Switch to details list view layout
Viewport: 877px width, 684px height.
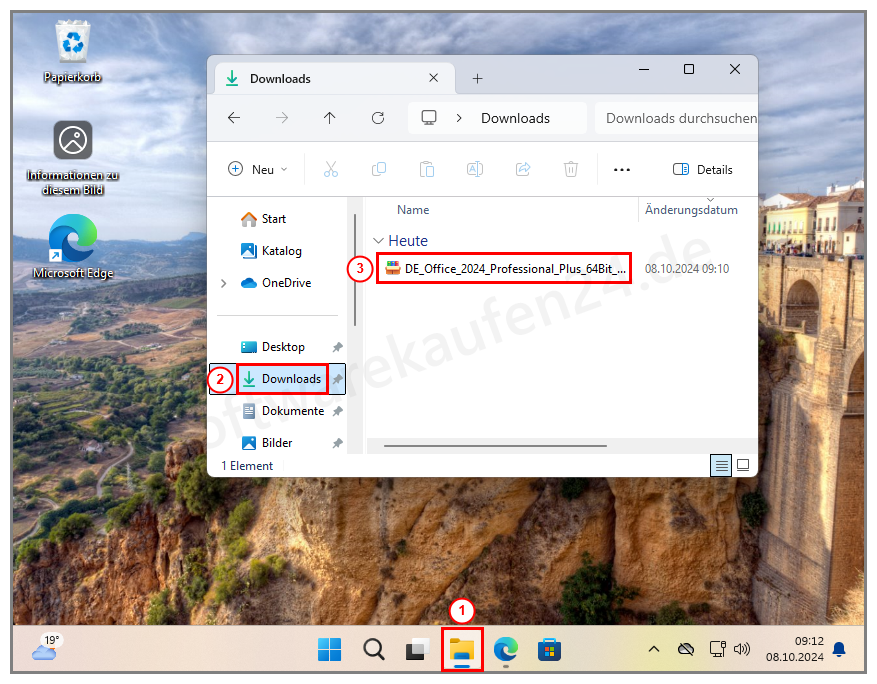[720, 465]
